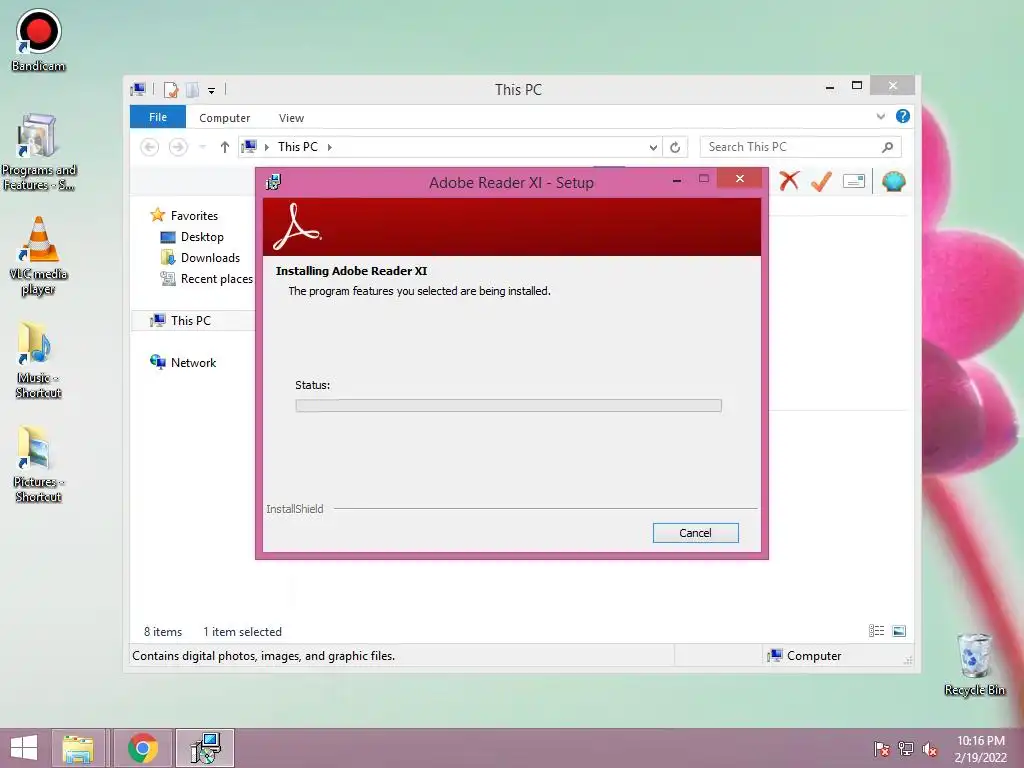Screen dimensions: 1024x768
Task: Close the Adobe Reader XI Setup window
Action: 739,178
